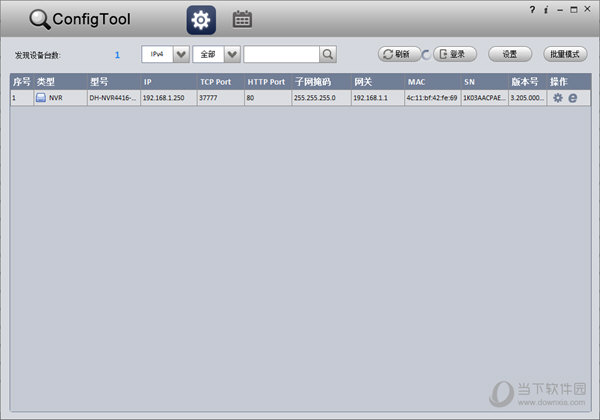The image size is (600, 420).
Task: Select the 192.168.1.250 IP cell
Action: [x=169, y=98]
